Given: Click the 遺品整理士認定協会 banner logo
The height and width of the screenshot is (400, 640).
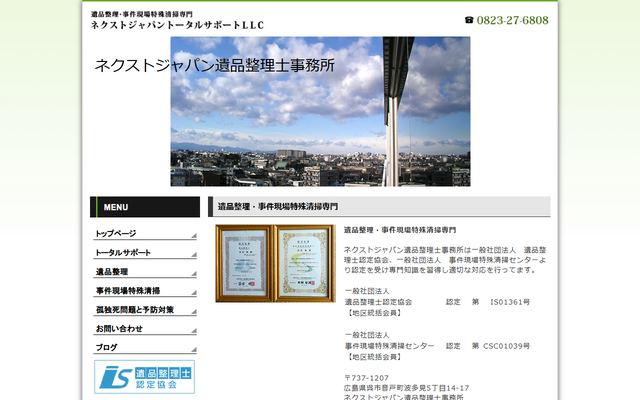Looking at the screenshot, I should [144, 377].
